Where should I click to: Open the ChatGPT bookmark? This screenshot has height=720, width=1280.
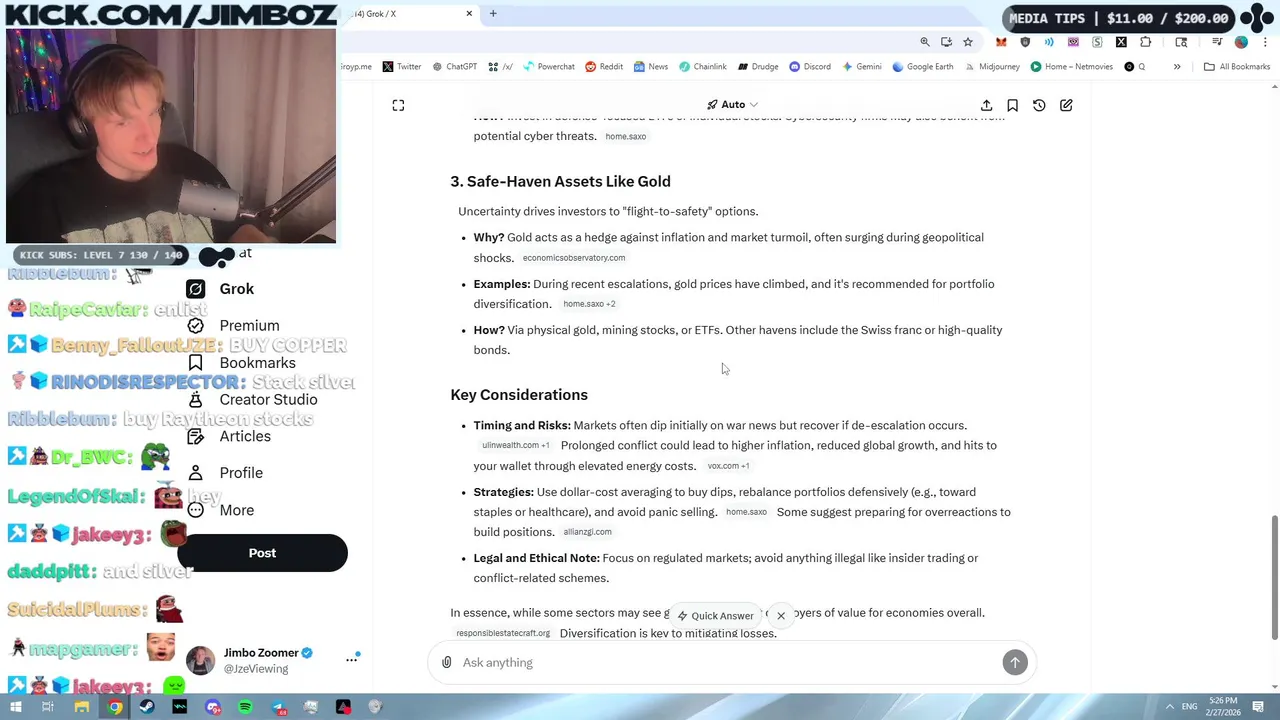(455, 67)
